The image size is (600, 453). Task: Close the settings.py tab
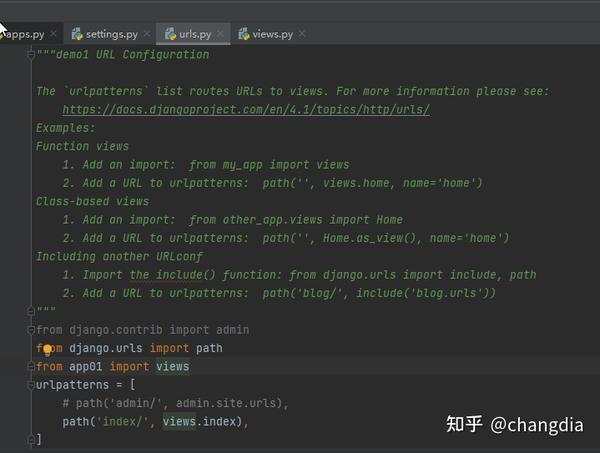(x=147, y=34)
